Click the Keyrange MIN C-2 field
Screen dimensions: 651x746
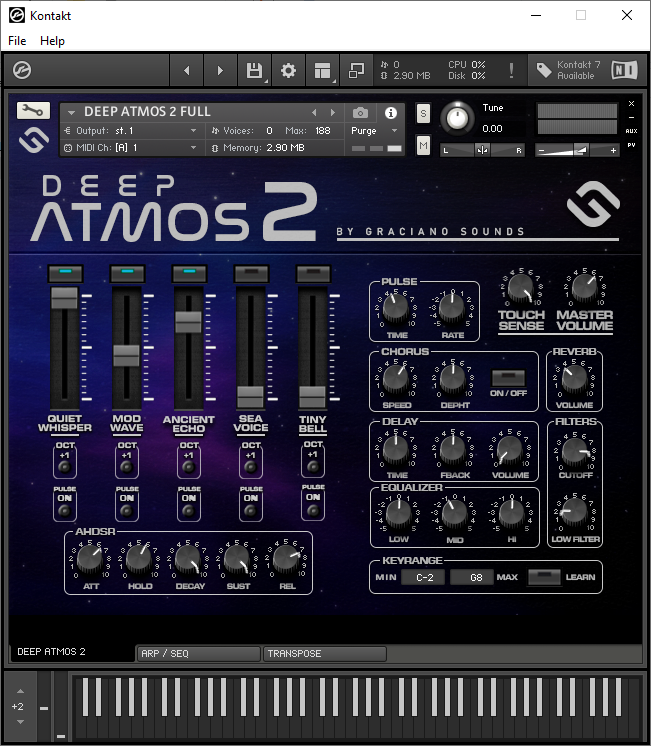pyautogui.click(x=424, y=577)
